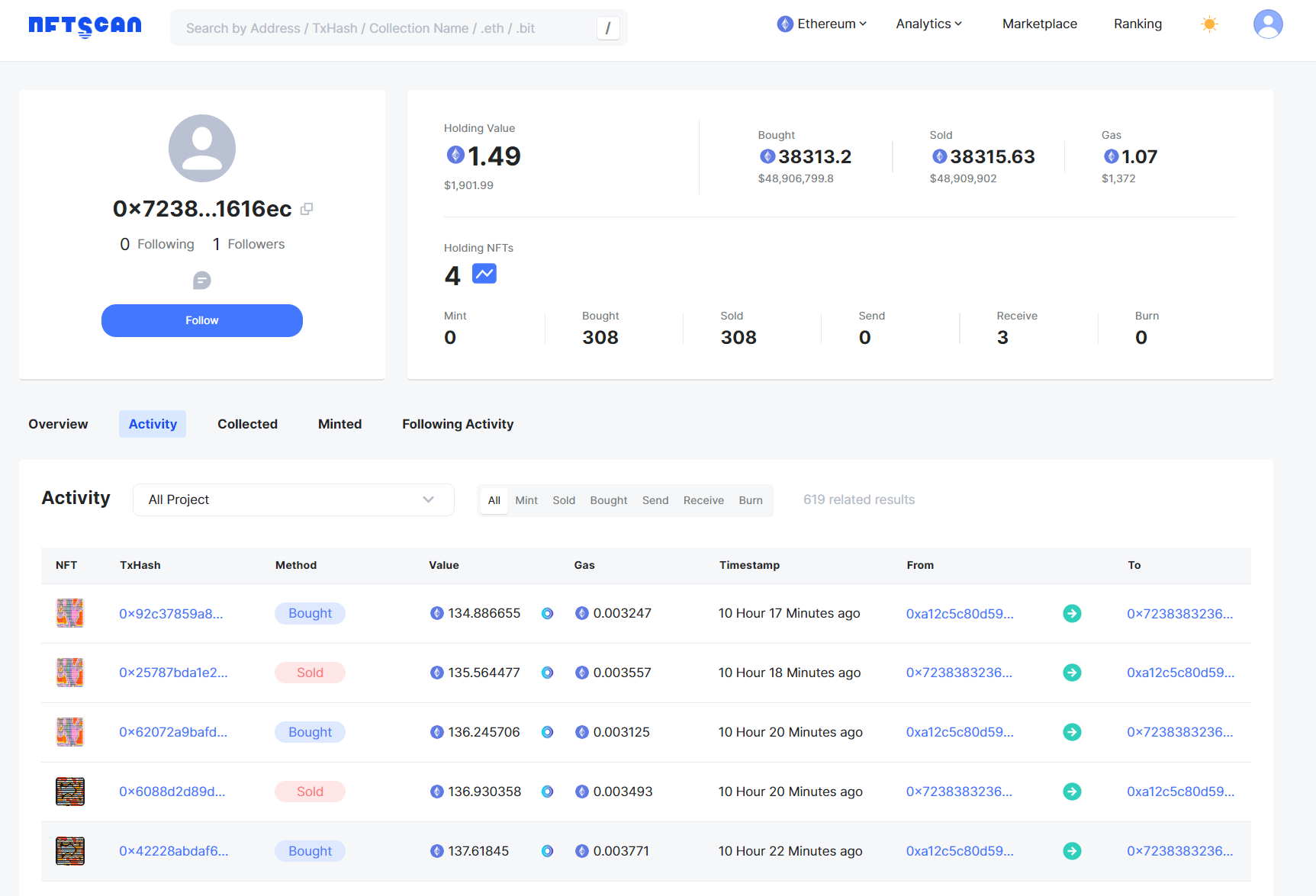Switch to the Collected tab

click(x=247, y=424)
